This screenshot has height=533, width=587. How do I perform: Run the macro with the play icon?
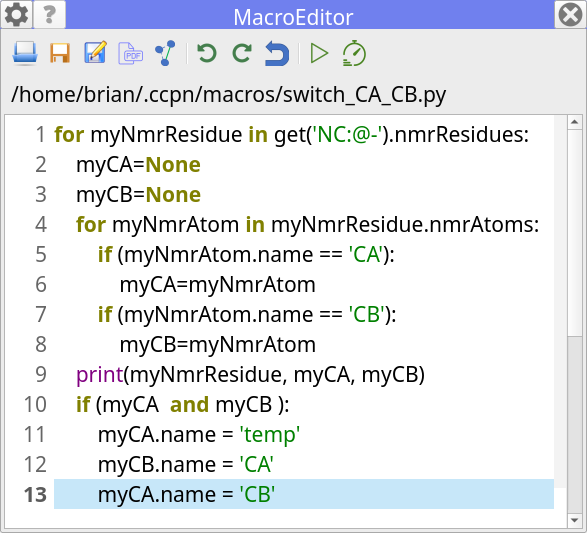tap(319, 53)
